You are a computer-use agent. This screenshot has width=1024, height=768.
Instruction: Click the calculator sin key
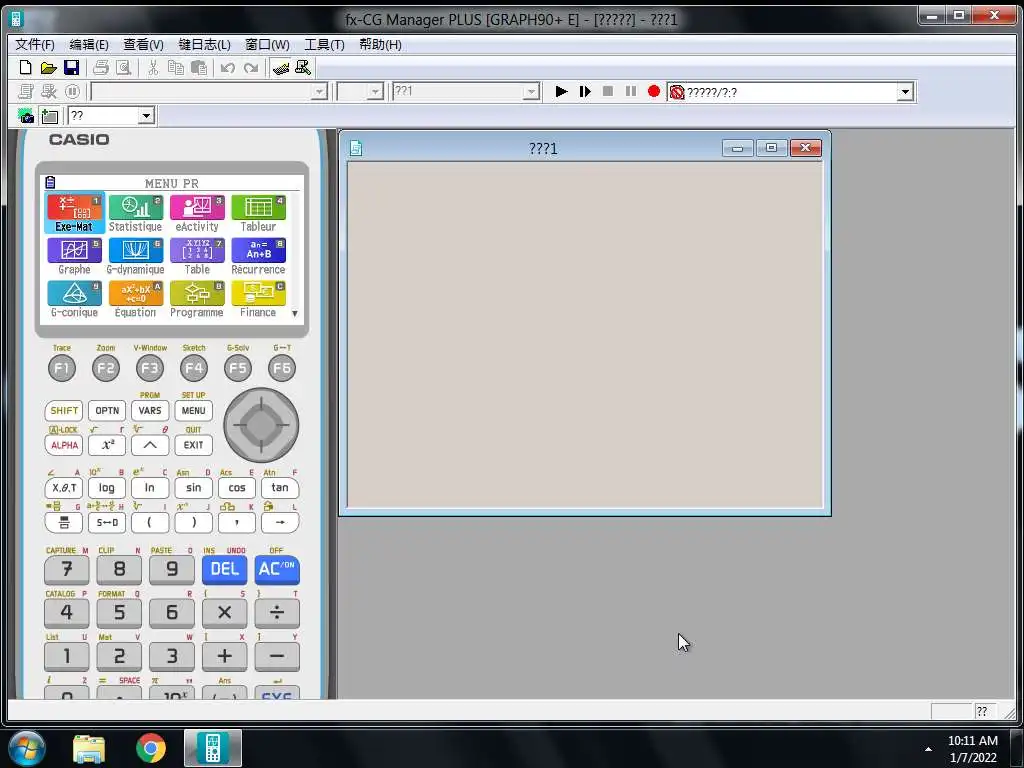pos(193,488)
